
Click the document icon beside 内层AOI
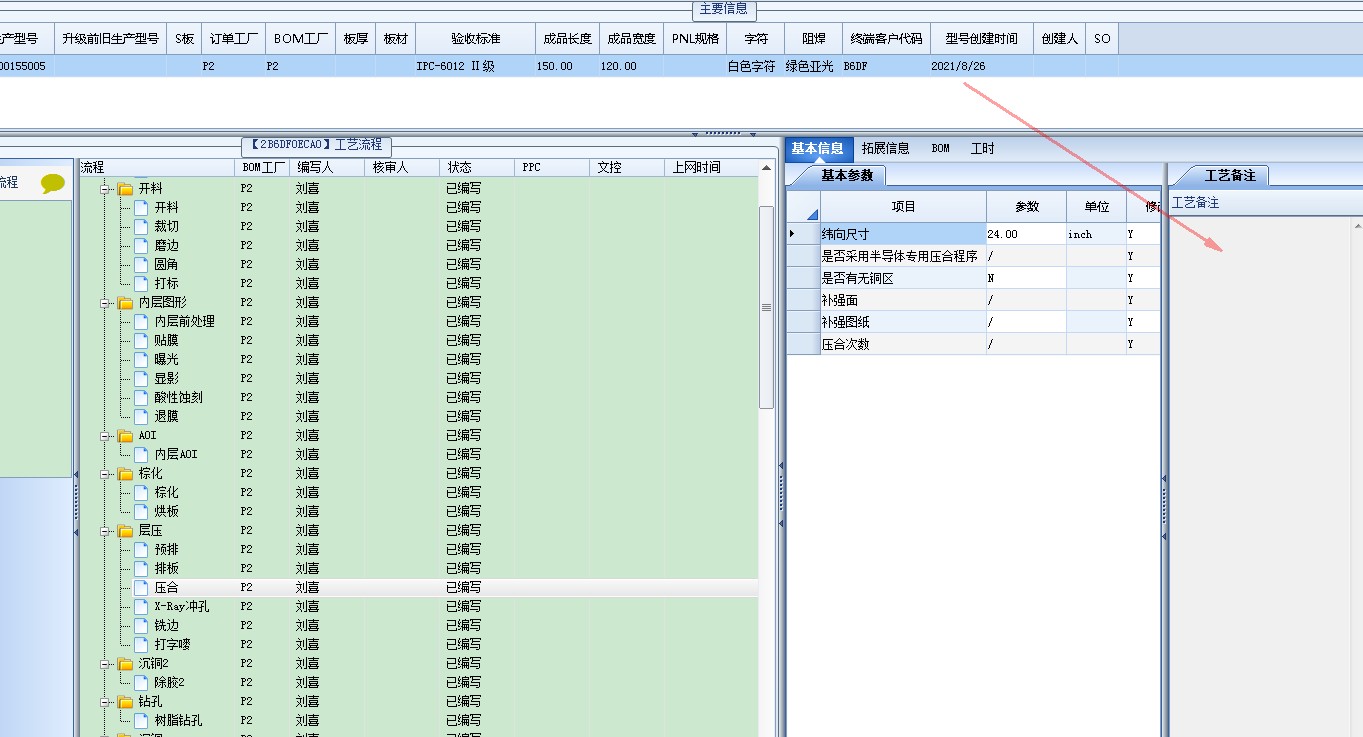click(141, 454)
